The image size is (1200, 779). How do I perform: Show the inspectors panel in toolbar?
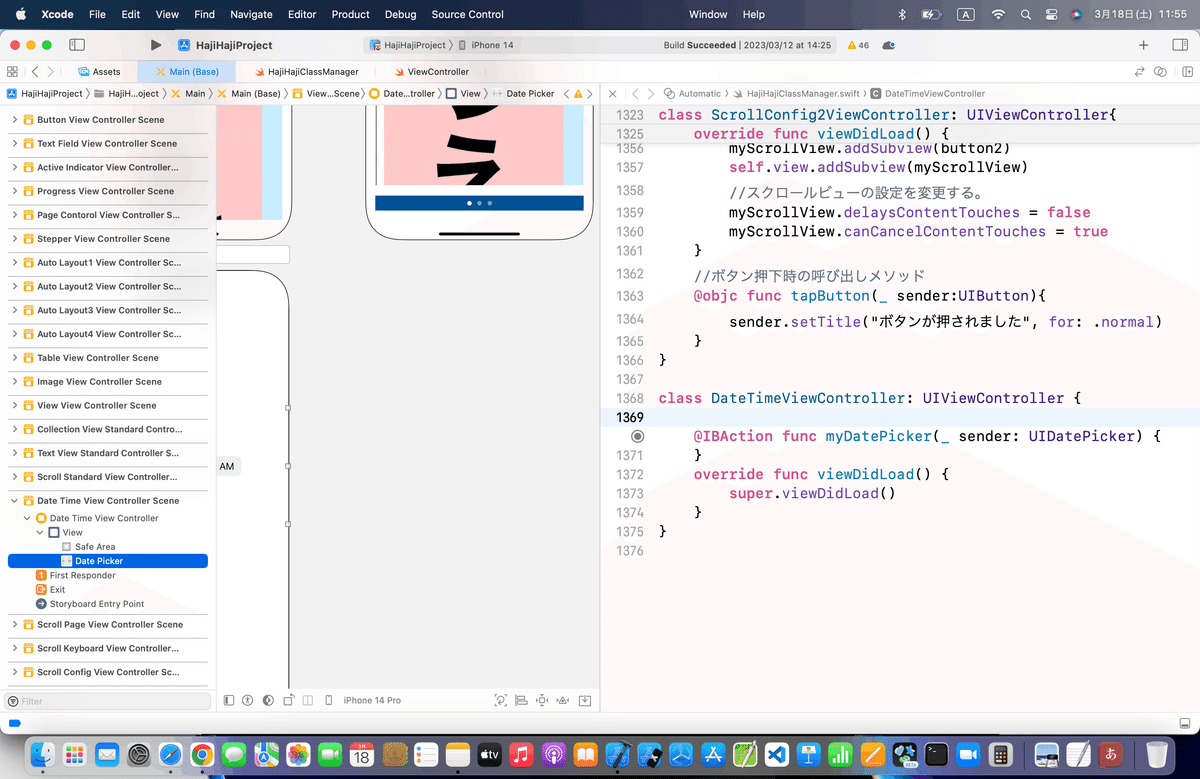[1178, 45]
